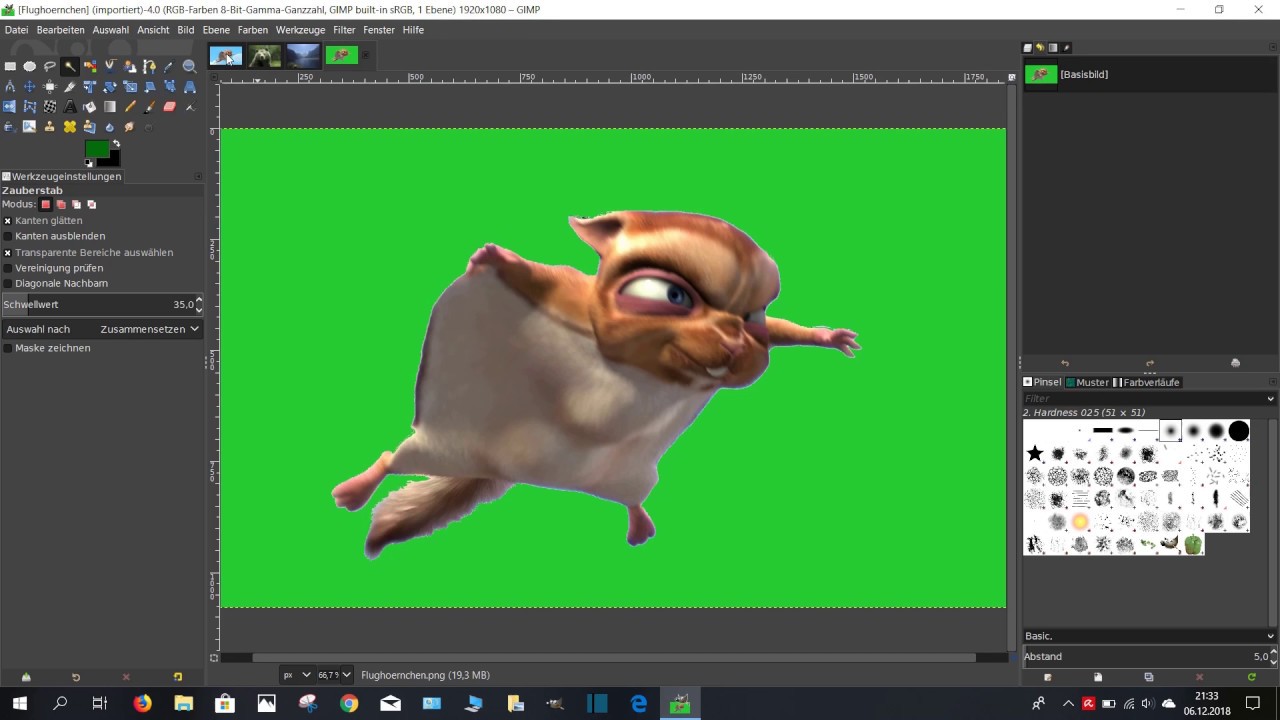Select the Gradient tool

tap(110, 107)
